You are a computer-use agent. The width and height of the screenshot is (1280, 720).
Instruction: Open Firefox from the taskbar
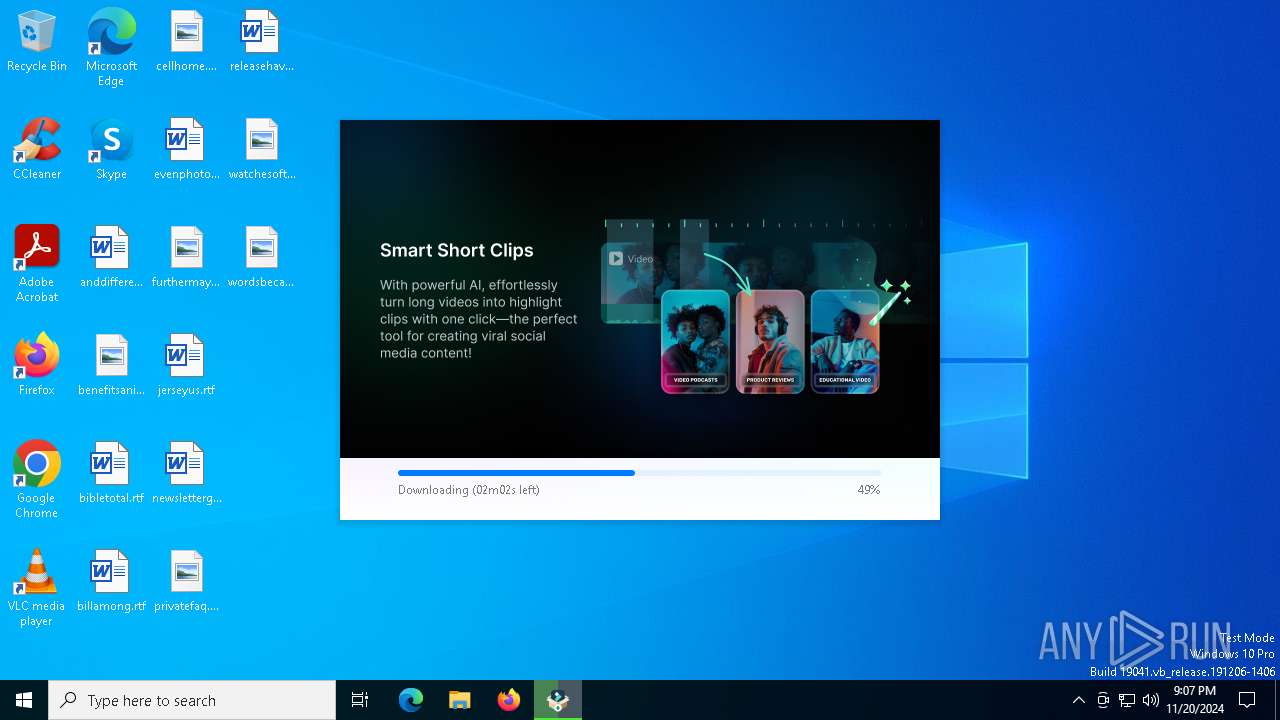tap(509, 700)
